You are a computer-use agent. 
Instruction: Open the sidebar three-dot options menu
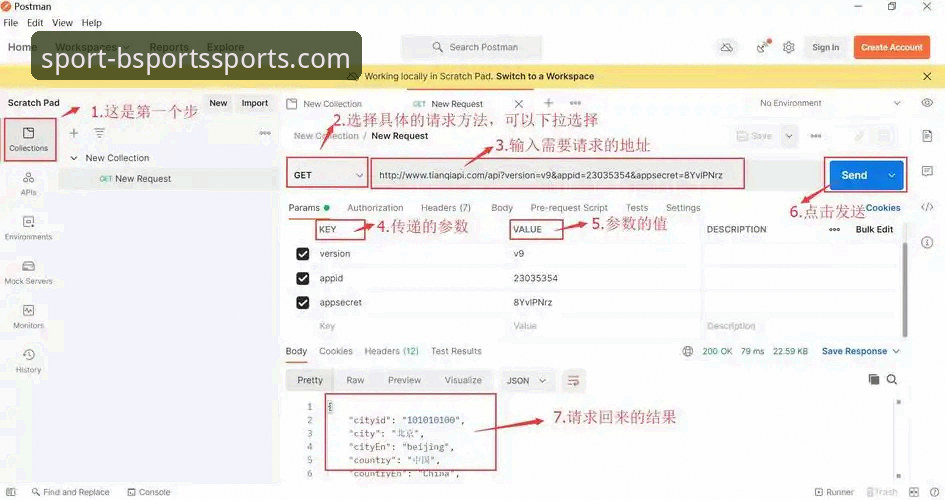[x=265, y=133]
